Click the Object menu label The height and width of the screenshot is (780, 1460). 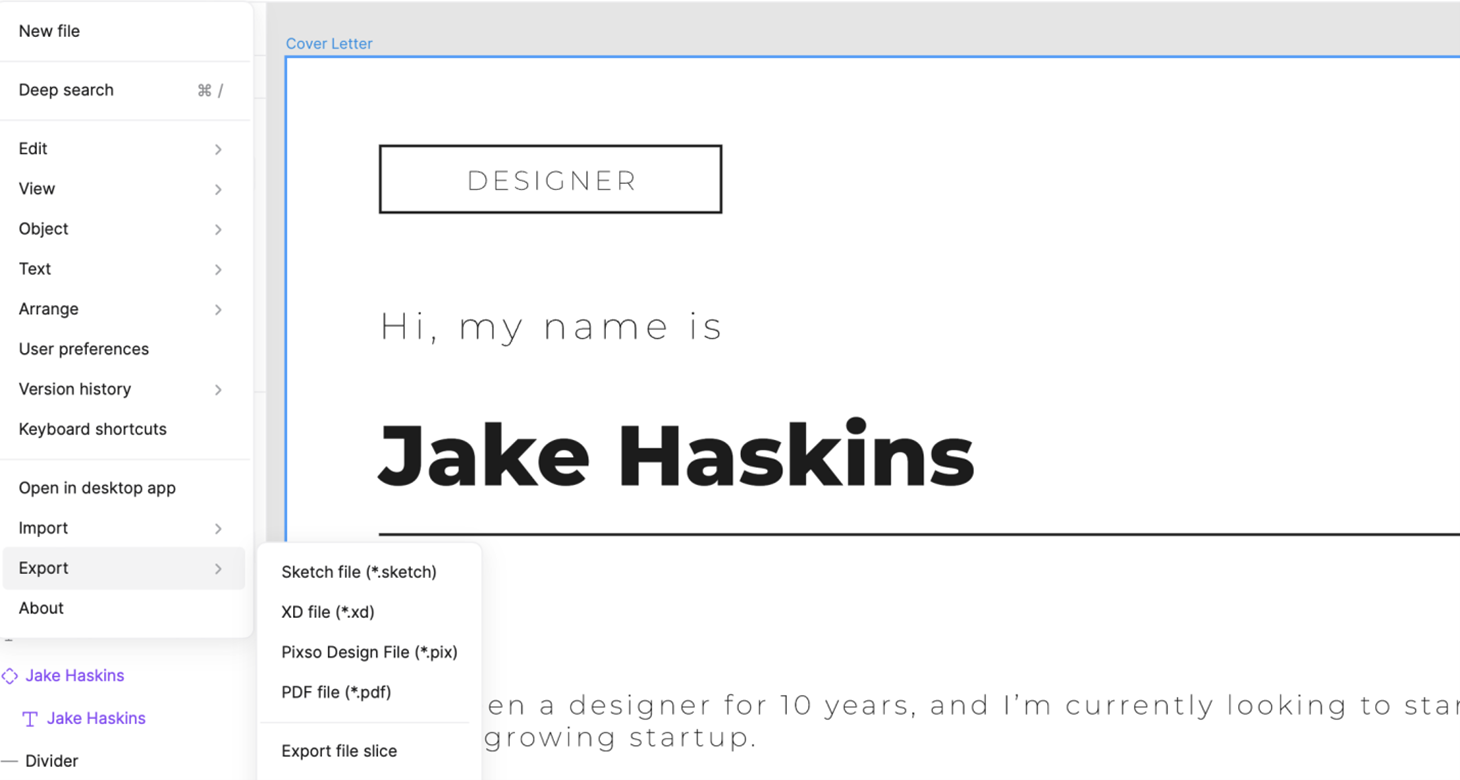tap(44, 229)
